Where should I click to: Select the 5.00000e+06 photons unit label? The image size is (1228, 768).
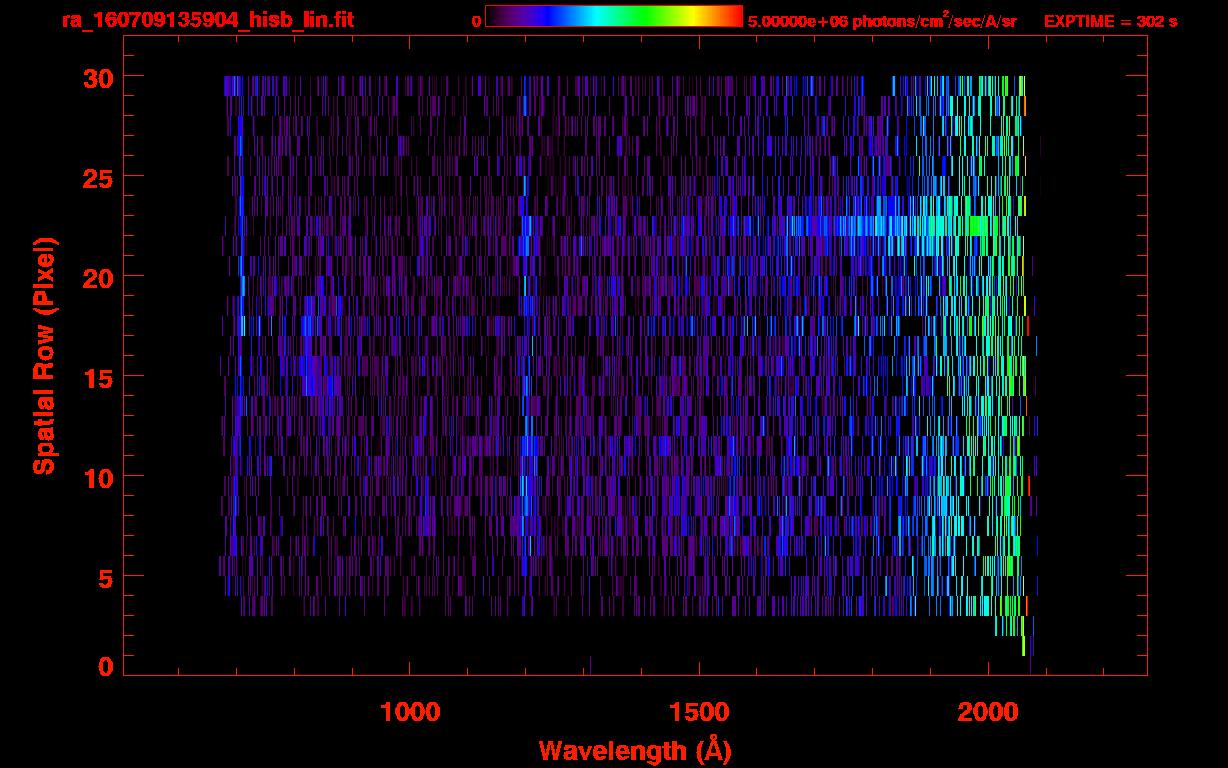coord(882,21)
